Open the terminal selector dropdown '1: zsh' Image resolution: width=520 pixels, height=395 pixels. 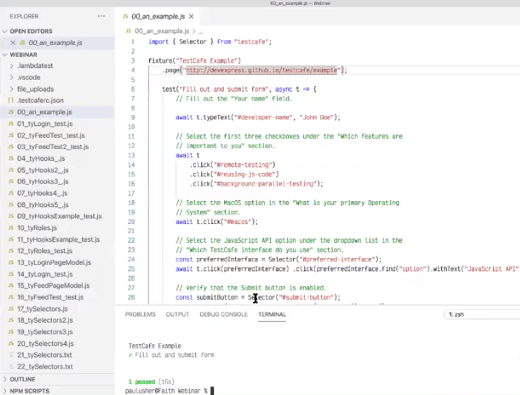pos(482,314)
